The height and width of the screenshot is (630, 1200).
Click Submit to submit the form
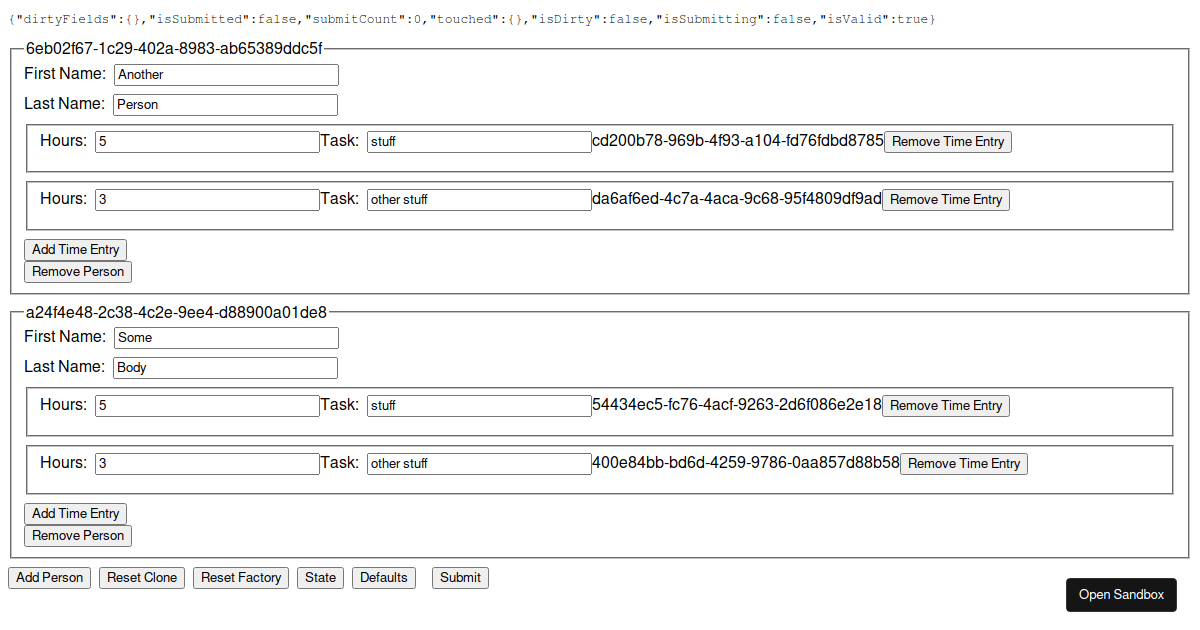click(x=460, y=577)
